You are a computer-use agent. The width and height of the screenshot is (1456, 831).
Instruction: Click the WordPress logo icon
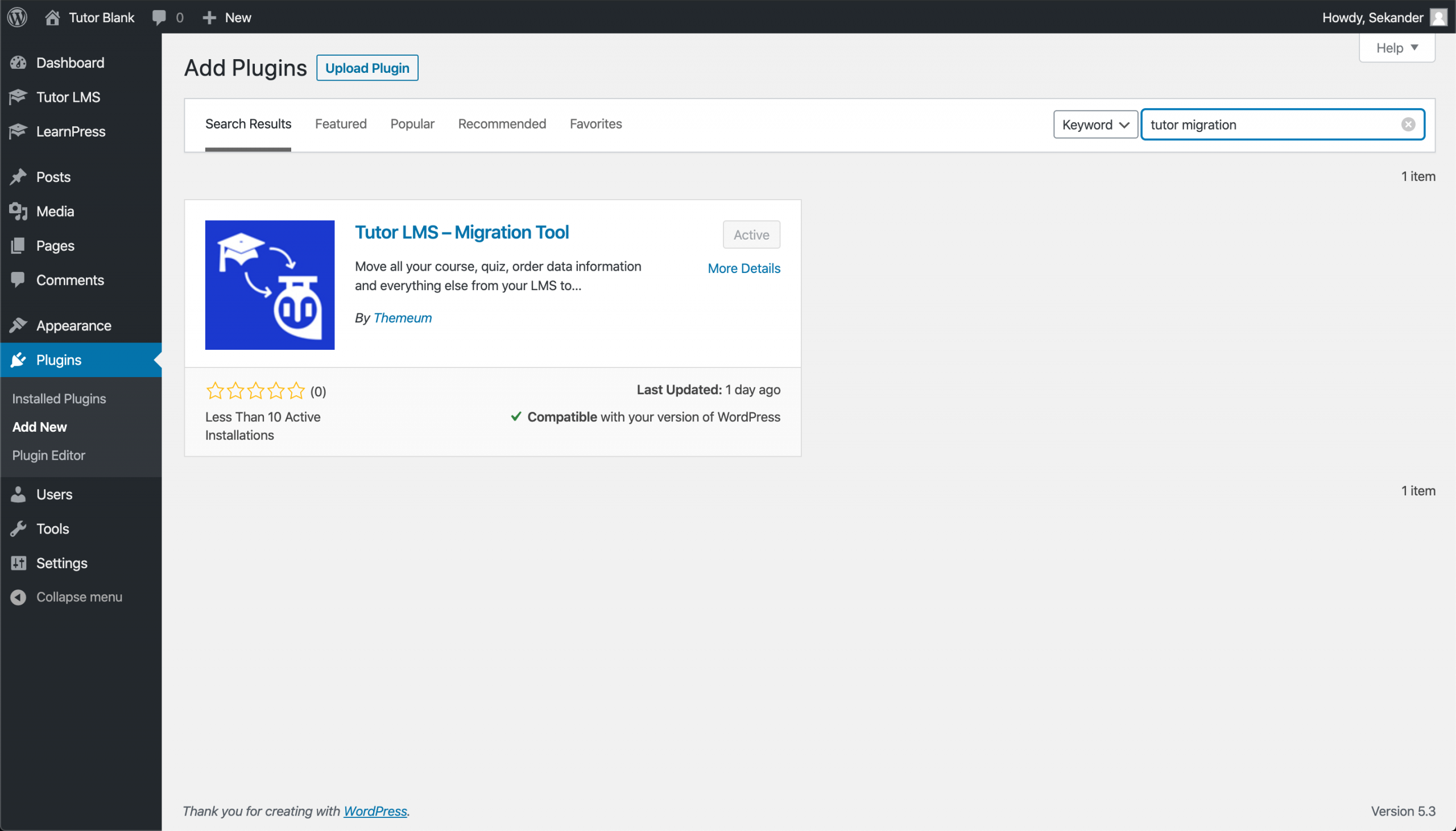pyautogui.click(x=17, y=17)
